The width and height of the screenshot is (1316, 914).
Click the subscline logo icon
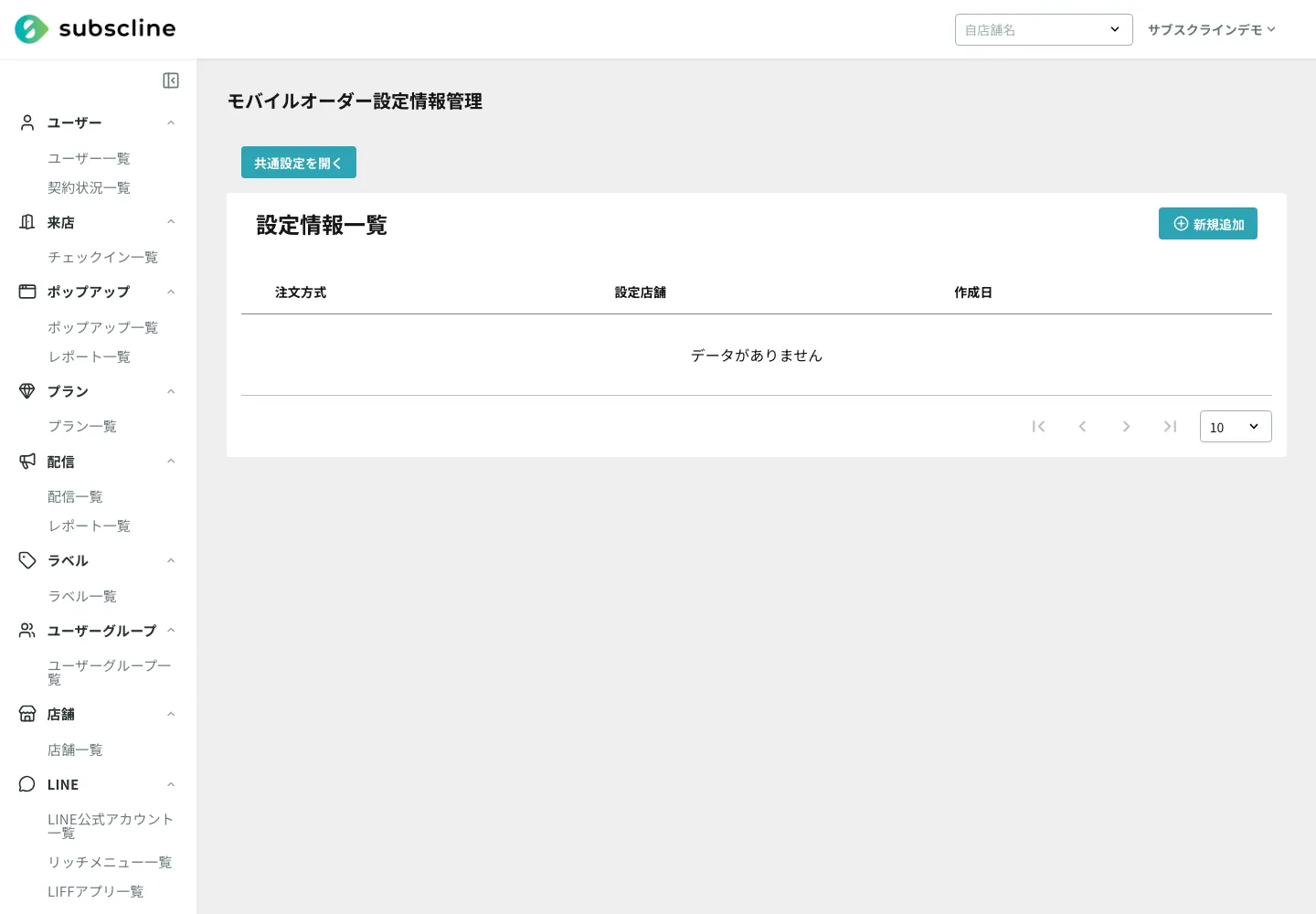[31, 29]
